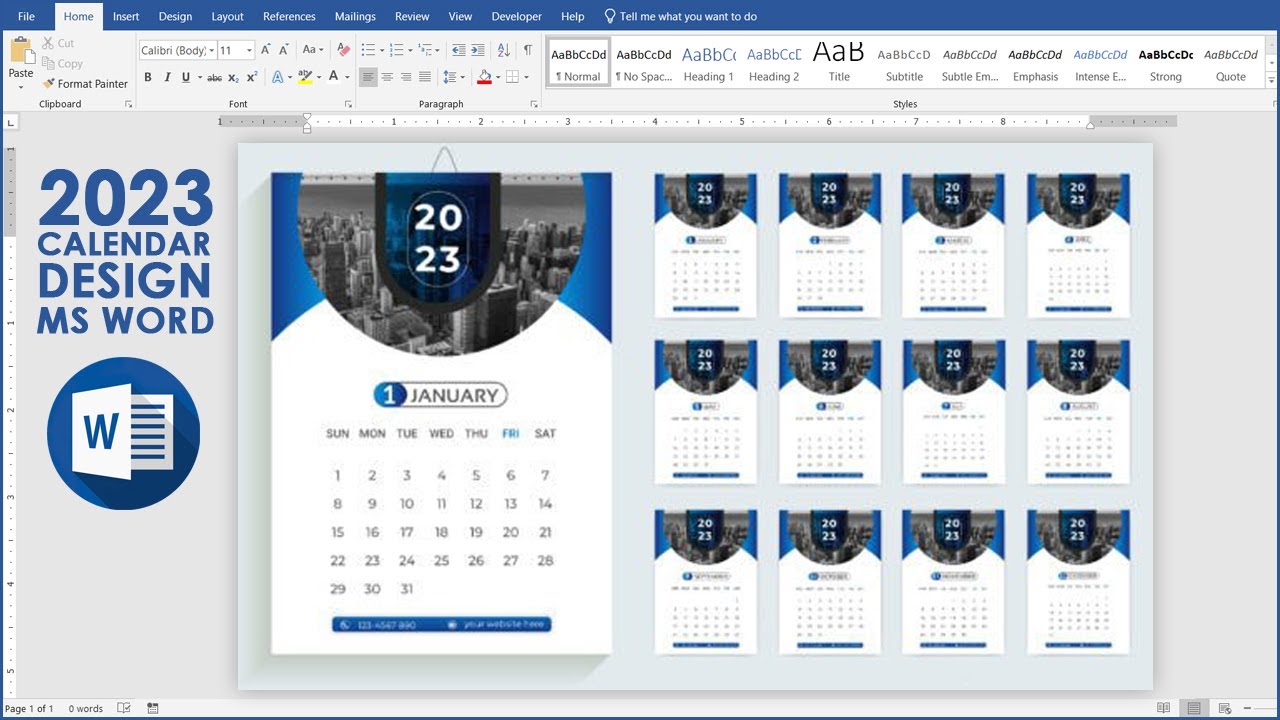
Task: Expand the font color dropdown arrow
Action: [346, 77]
